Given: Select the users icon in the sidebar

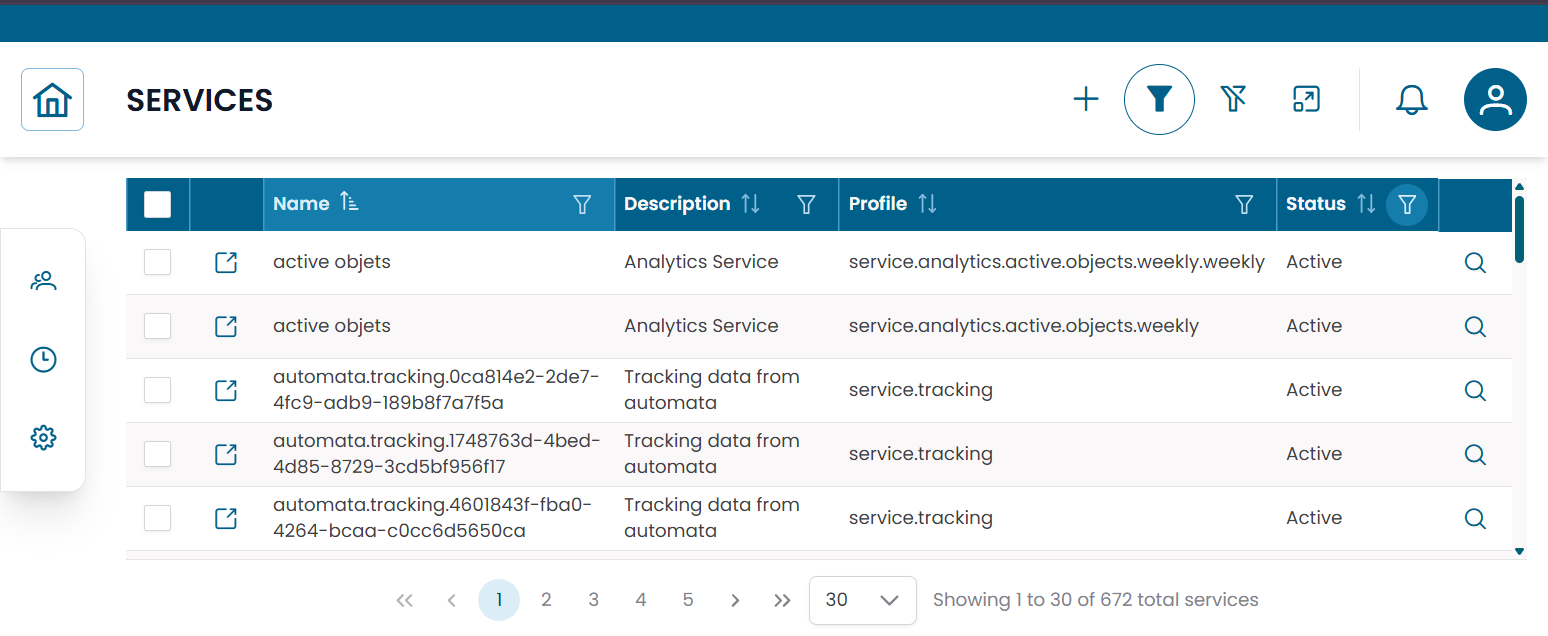Looking at the screenshot, I should 43,281.
